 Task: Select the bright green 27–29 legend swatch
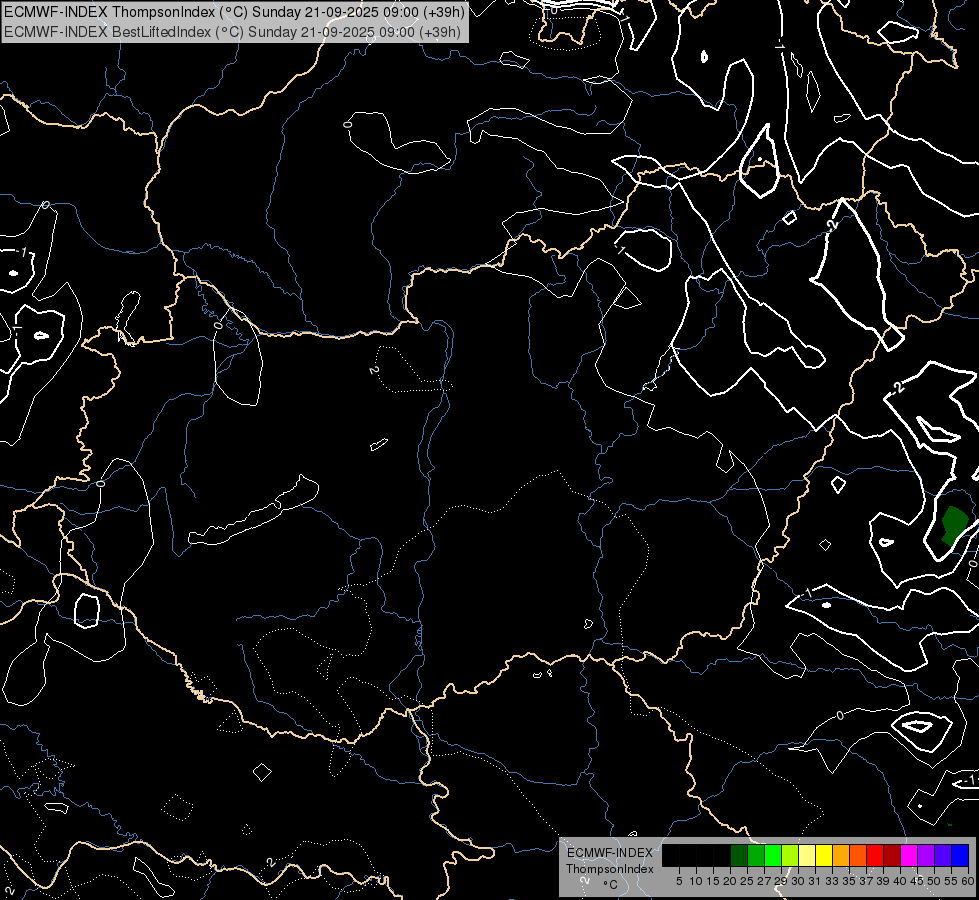point(773,855)
